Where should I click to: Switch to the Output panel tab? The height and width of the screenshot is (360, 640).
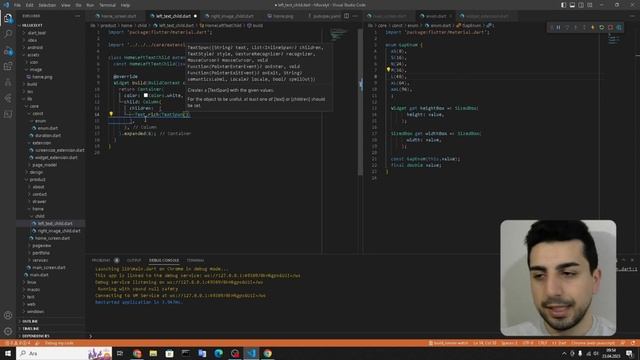click(x=133, y=260)
